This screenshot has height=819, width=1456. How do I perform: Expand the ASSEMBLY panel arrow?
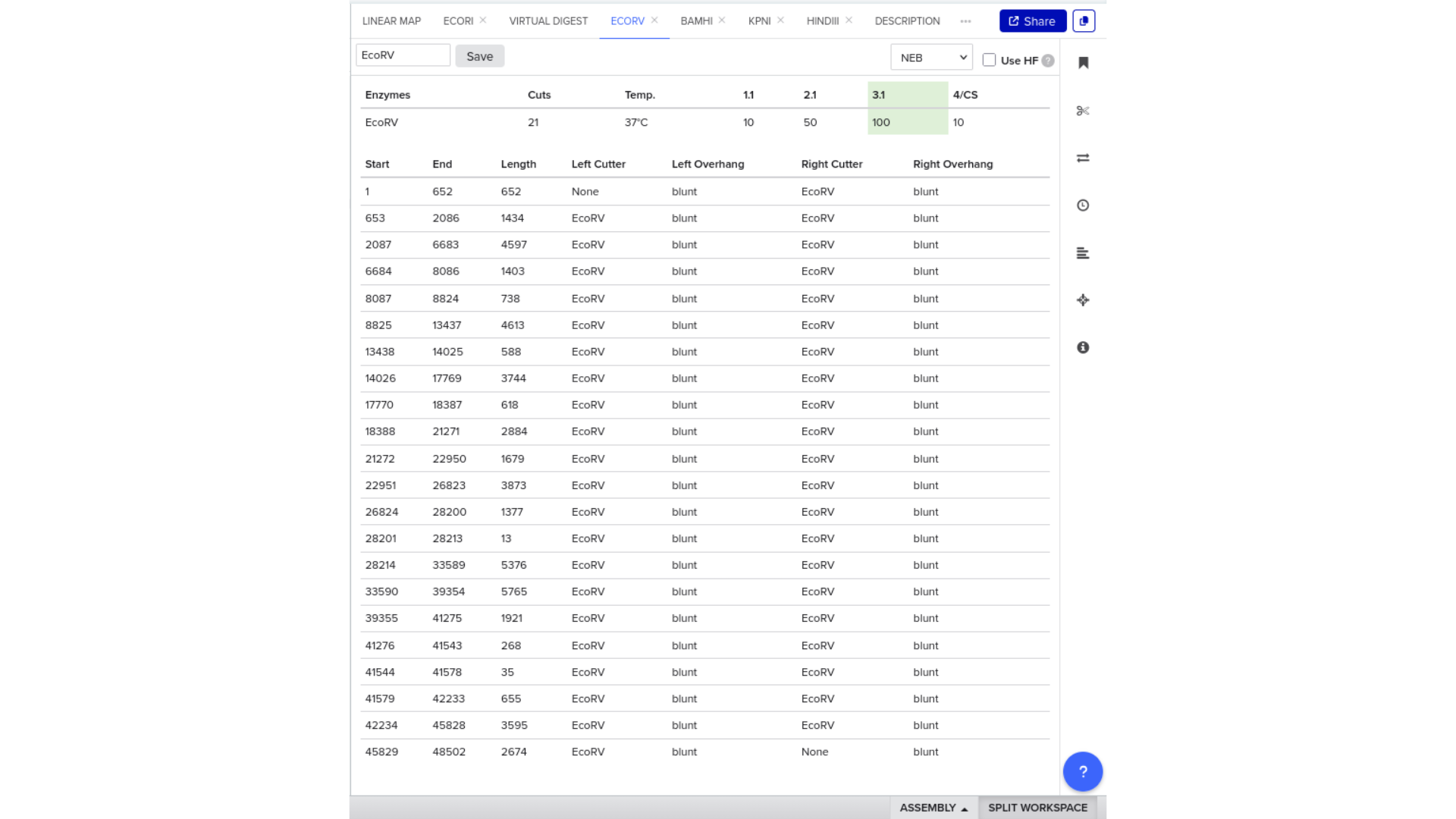(965, 808)
